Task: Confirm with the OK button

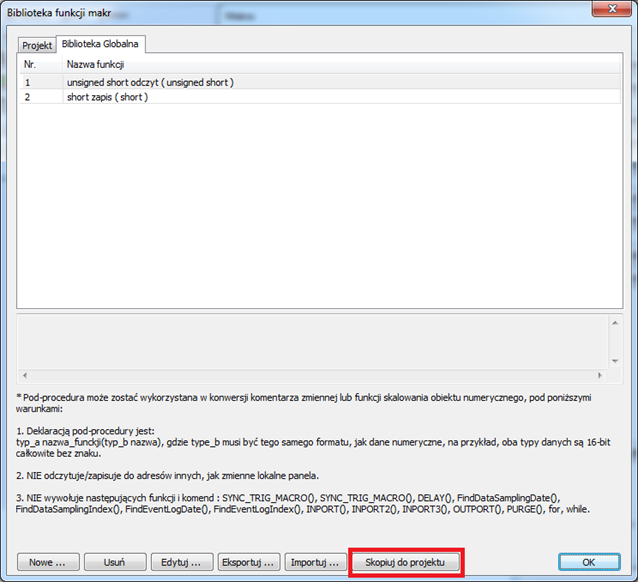Action: 589,562
